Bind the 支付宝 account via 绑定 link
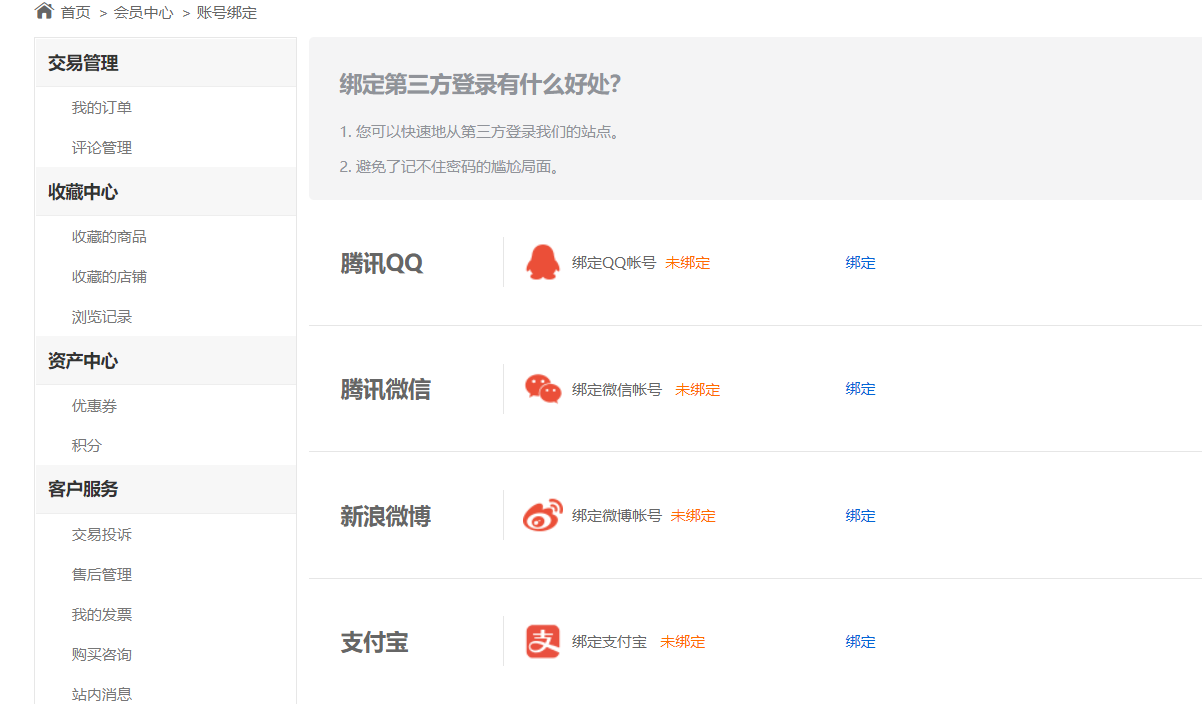The width and height of the screenshot is (1202, 704). coord(860,642)
